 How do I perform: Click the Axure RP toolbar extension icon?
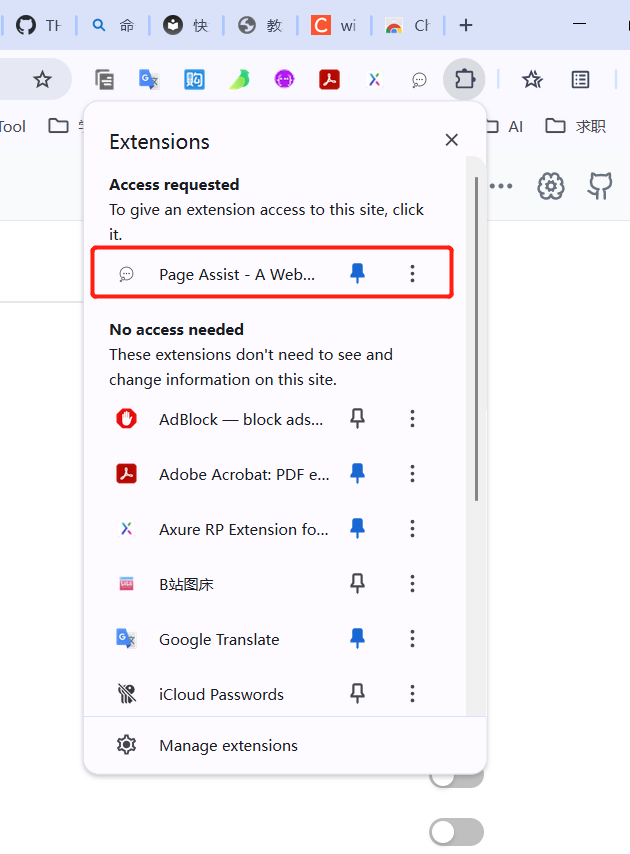374,79
